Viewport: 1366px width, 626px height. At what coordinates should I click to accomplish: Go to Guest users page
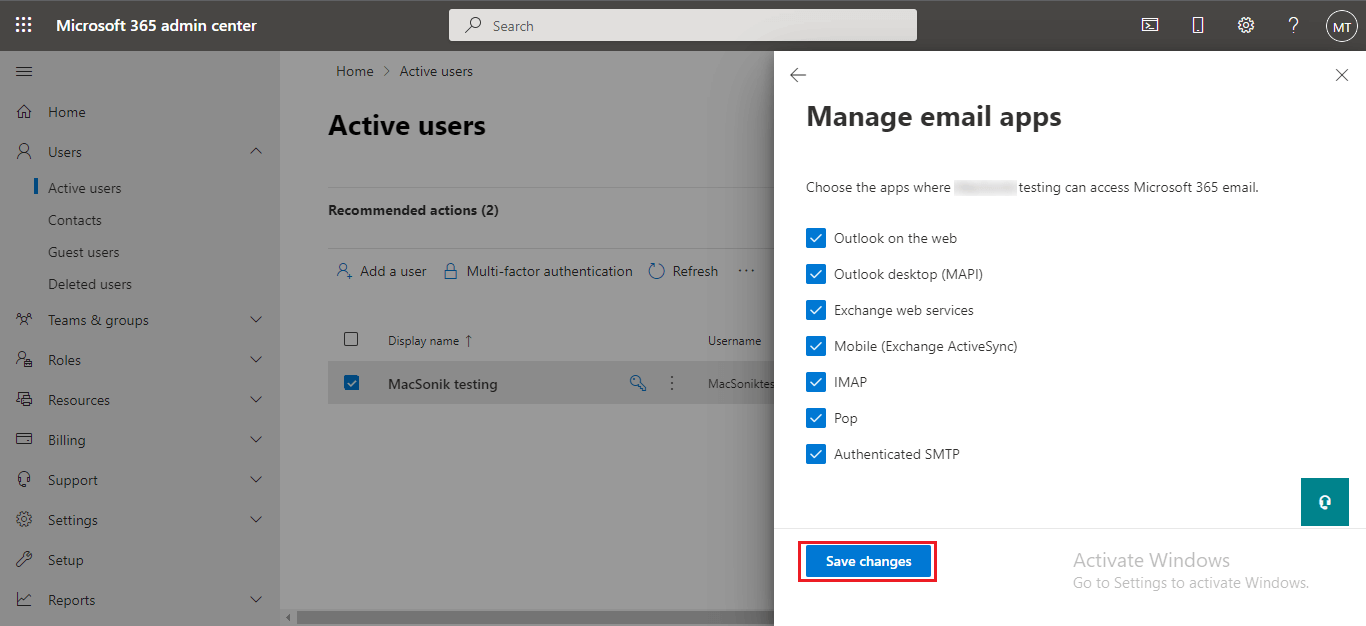coord(83,252)
